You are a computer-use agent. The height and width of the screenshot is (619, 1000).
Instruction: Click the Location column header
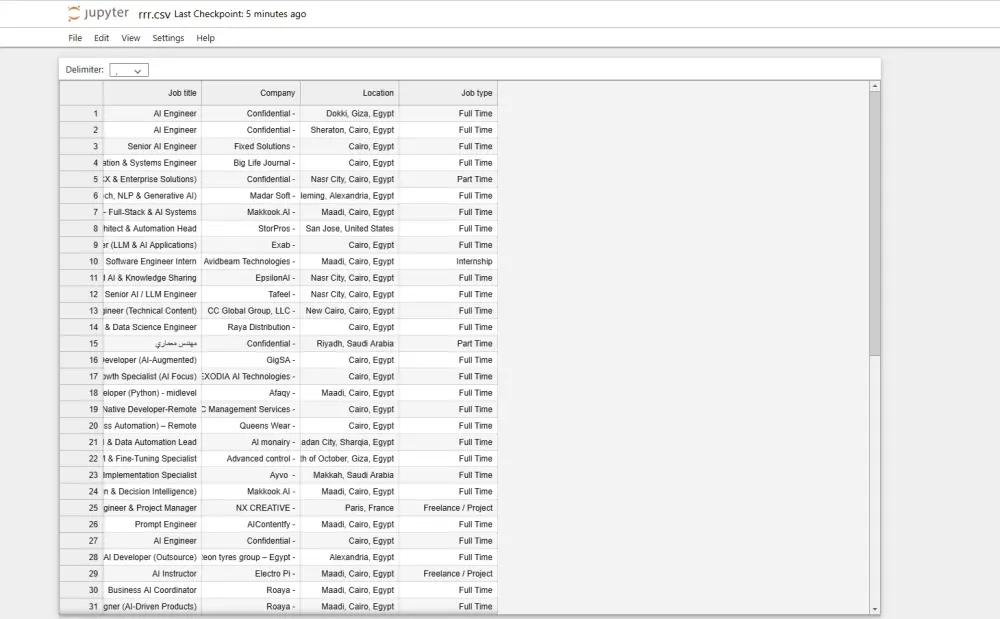350,93
